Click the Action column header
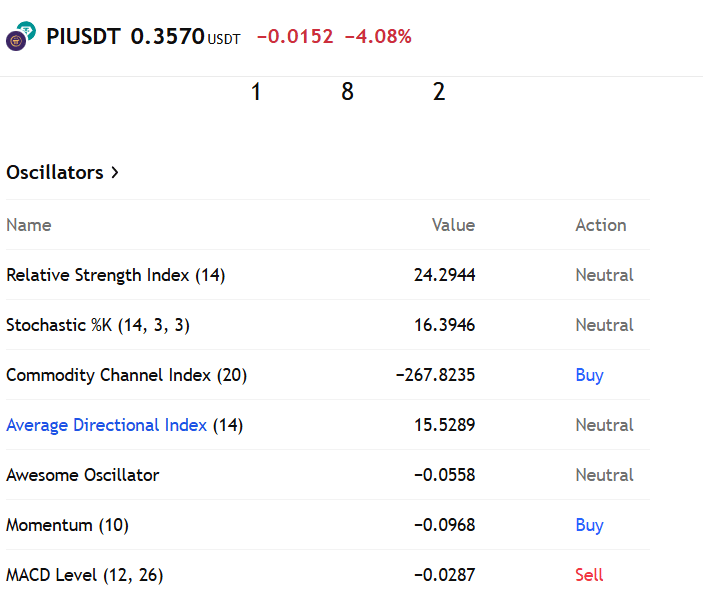Screen dimensions: 703x591 point(601,225)
